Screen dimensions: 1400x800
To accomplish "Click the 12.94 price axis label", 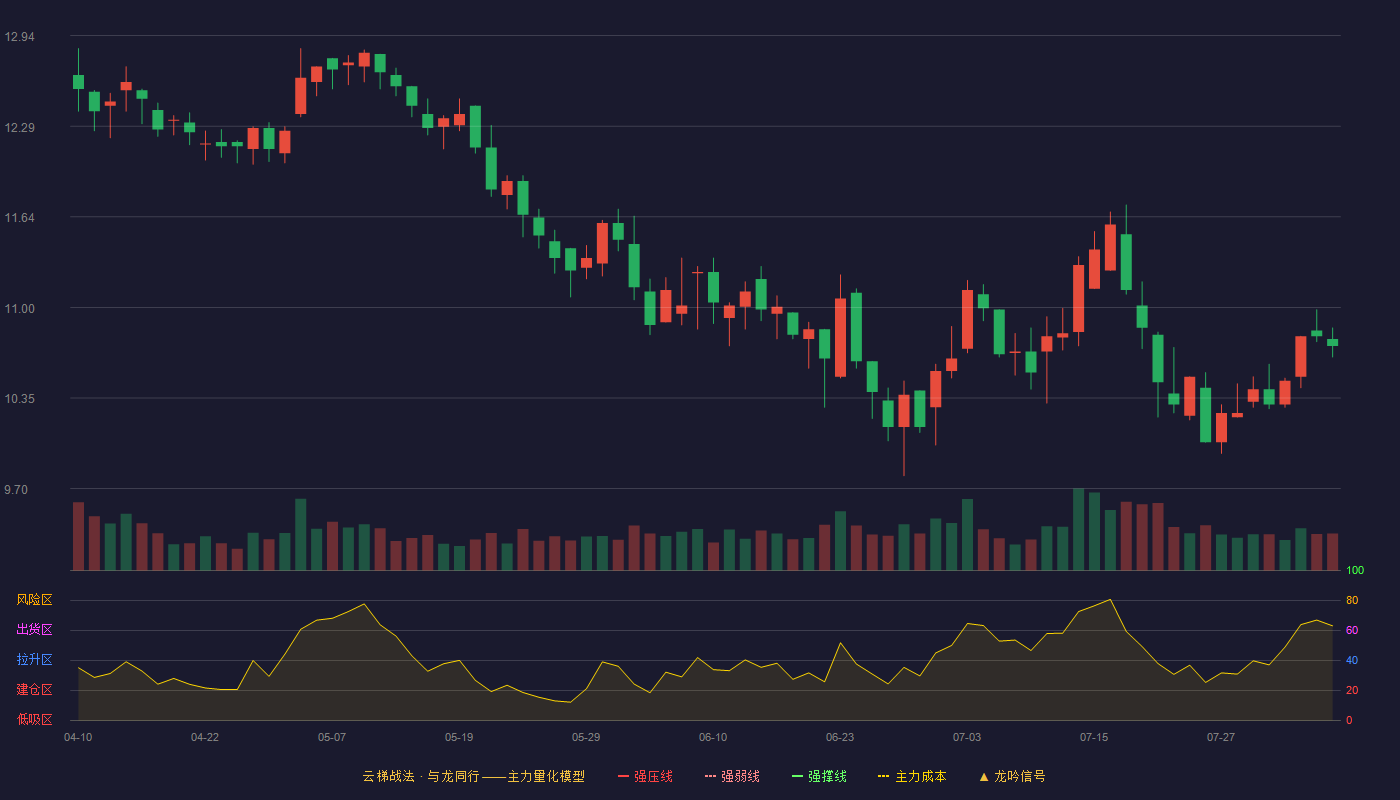I will (x=19, y=37).
